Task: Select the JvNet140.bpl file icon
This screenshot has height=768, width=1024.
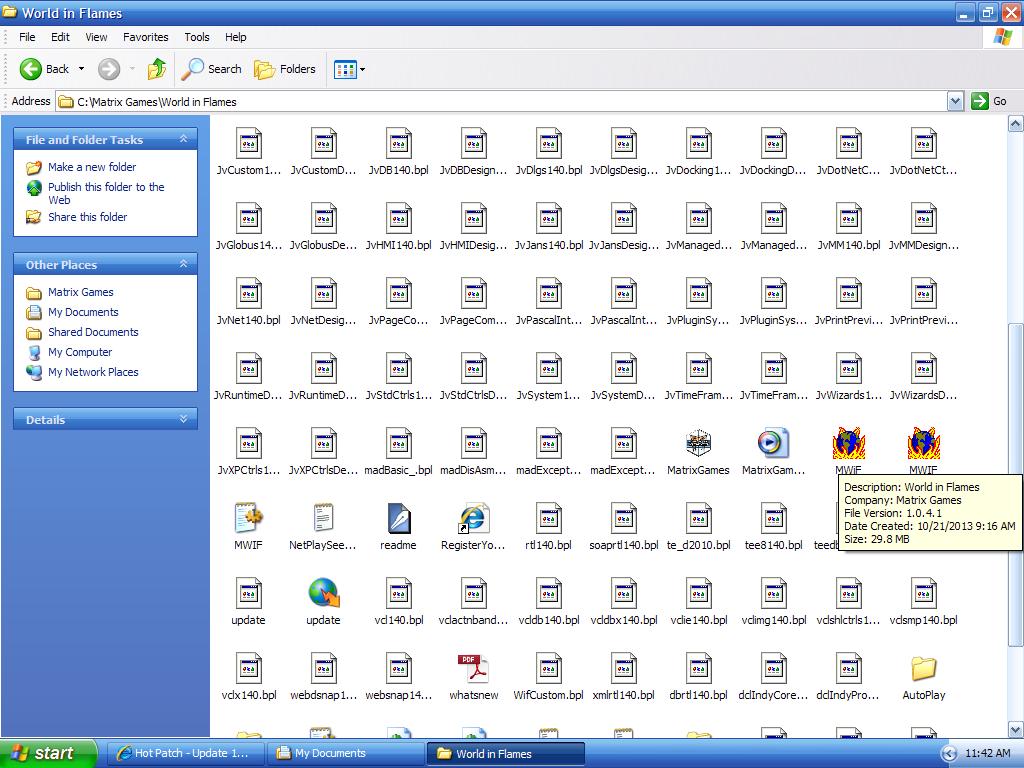Action: (x=248, y=293)
